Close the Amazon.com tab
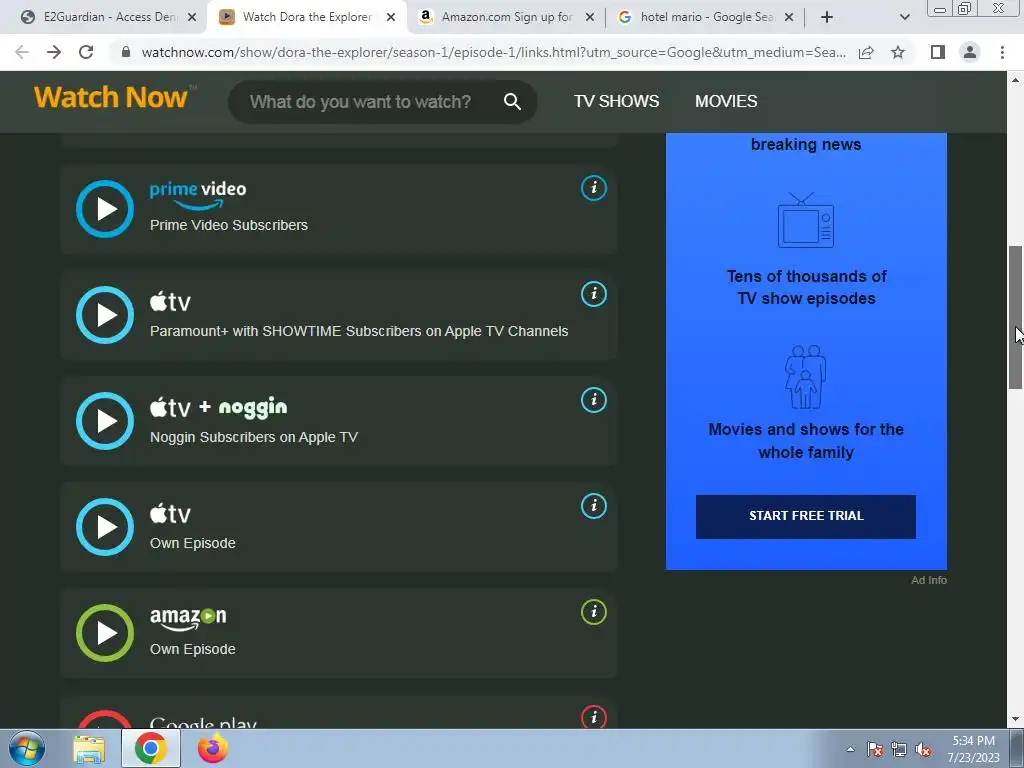The height and width of the screenshot is (768, 1024). coord(590,17)
